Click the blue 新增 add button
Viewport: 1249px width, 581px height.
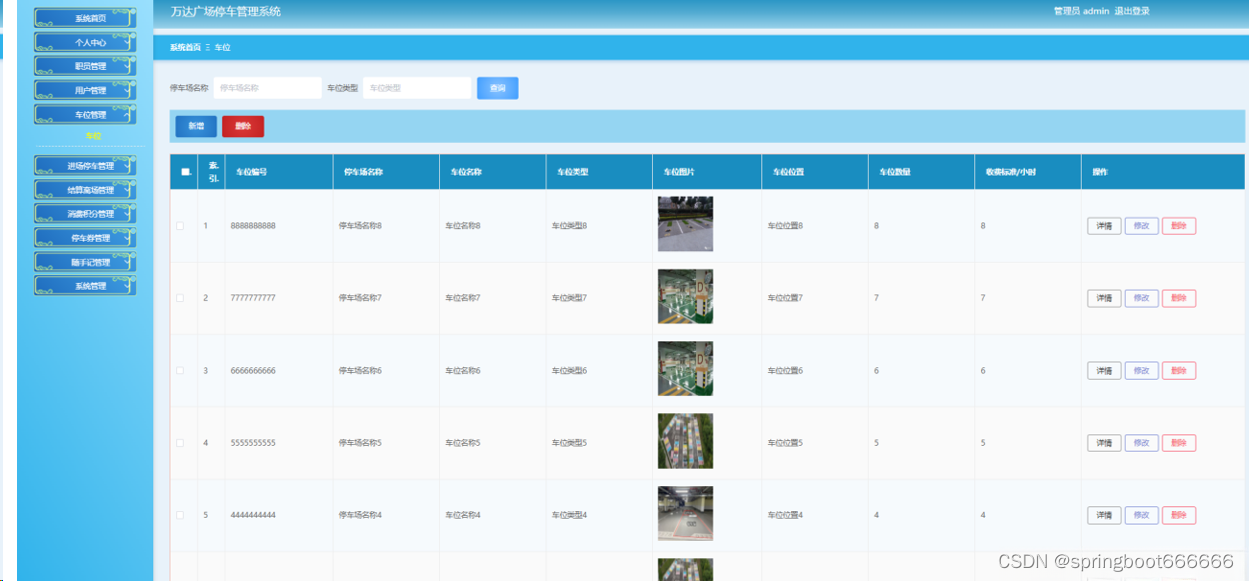click(196, 126)
